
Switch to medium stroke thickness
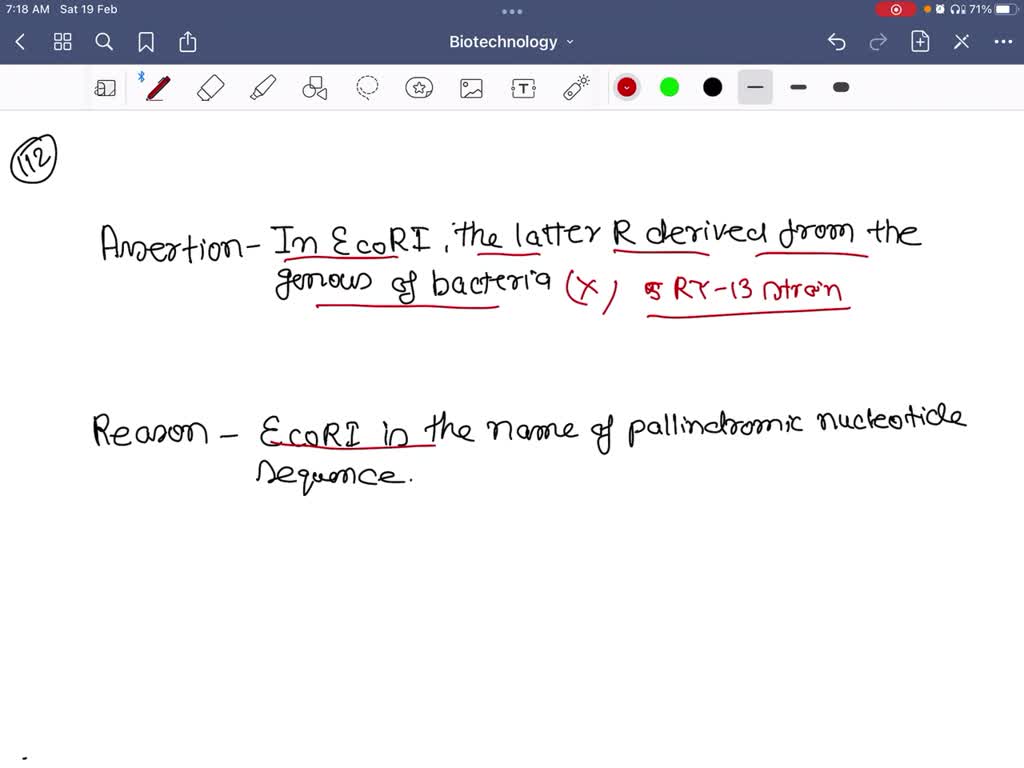(x=798, y=87)
